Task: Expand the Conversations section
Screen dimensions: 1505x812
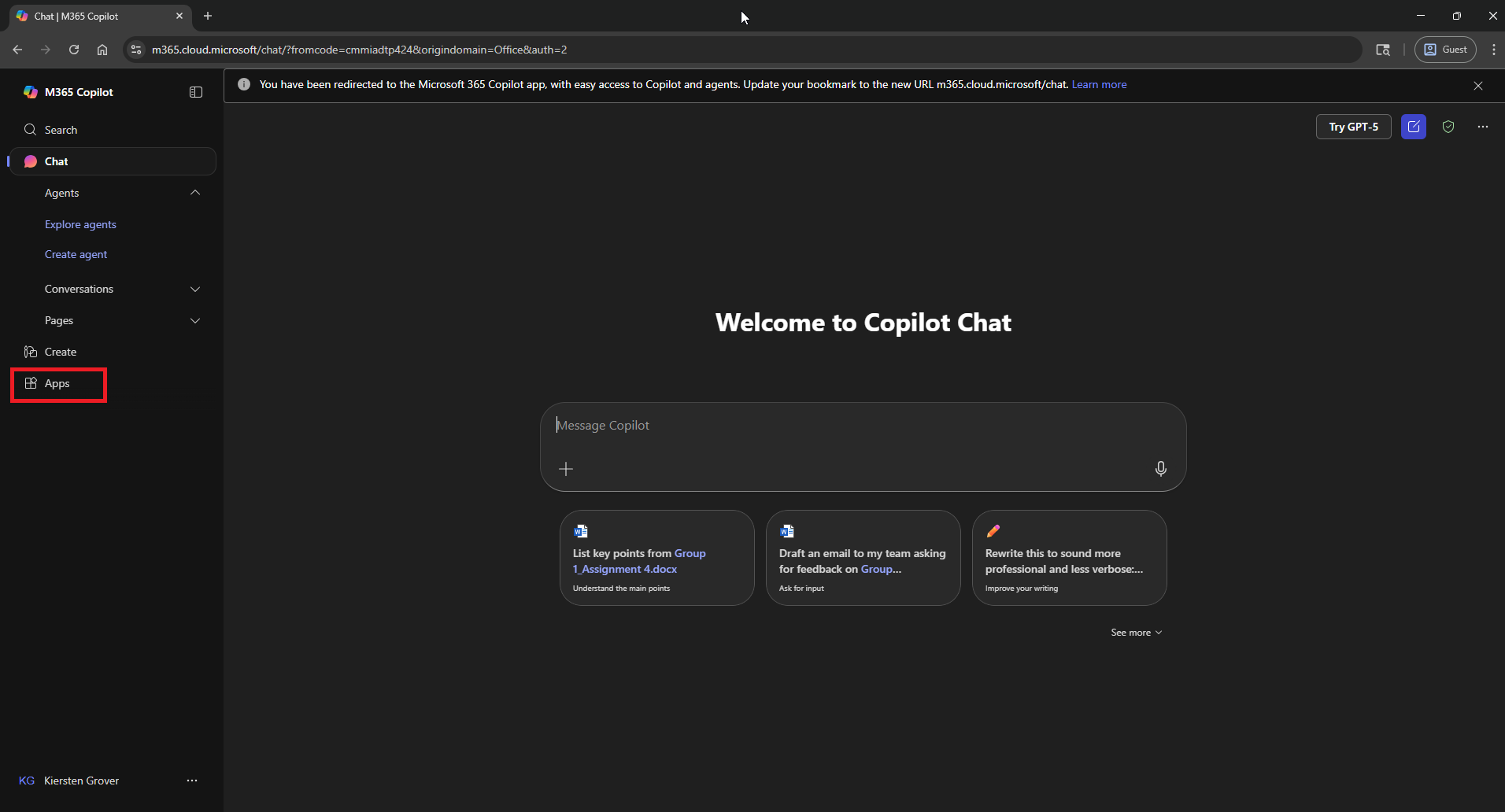Action: pos(195,289)
